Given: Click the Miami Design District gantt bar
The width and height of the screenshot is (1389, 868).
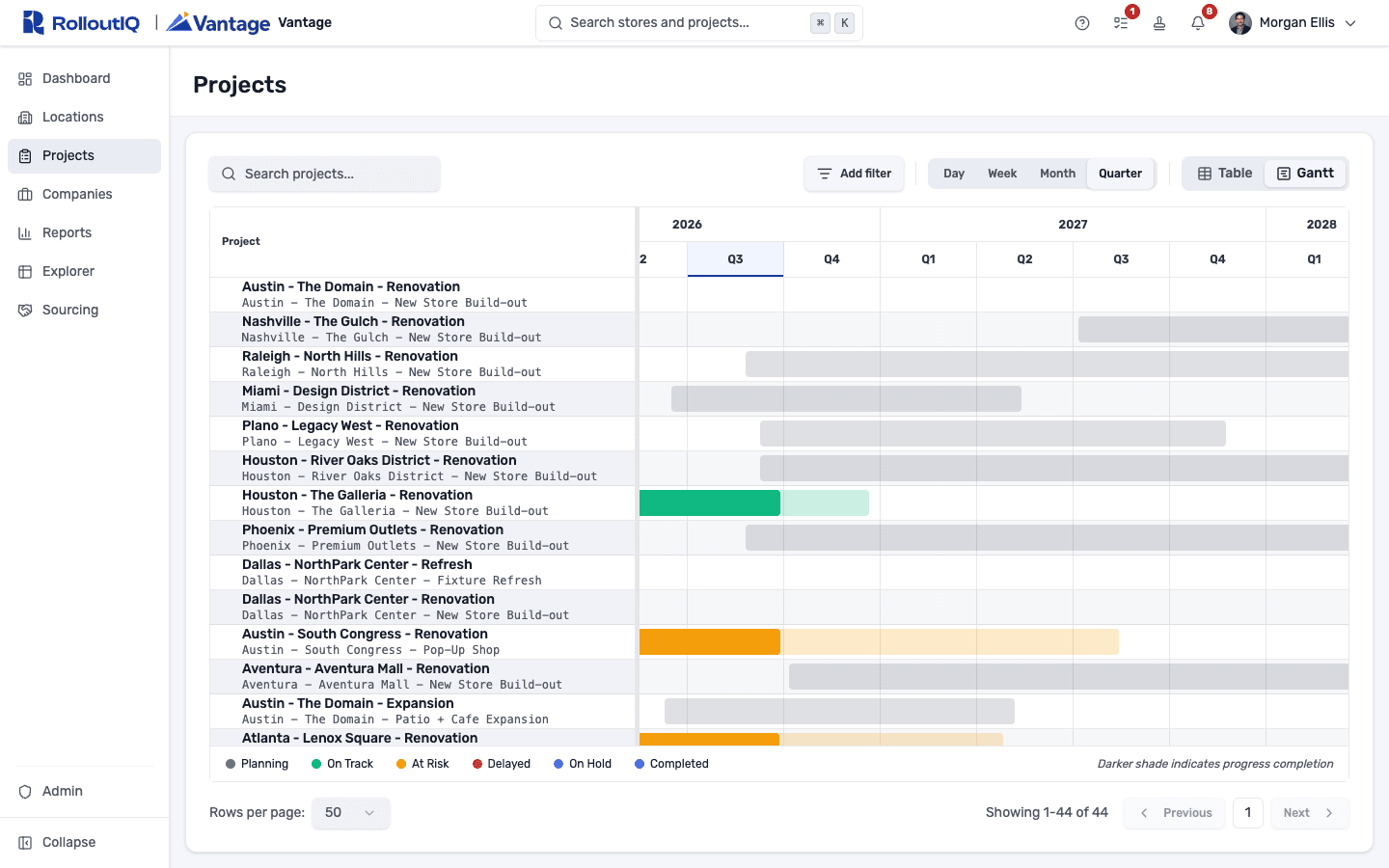Looking at the screenshot, I should (846, 399).
